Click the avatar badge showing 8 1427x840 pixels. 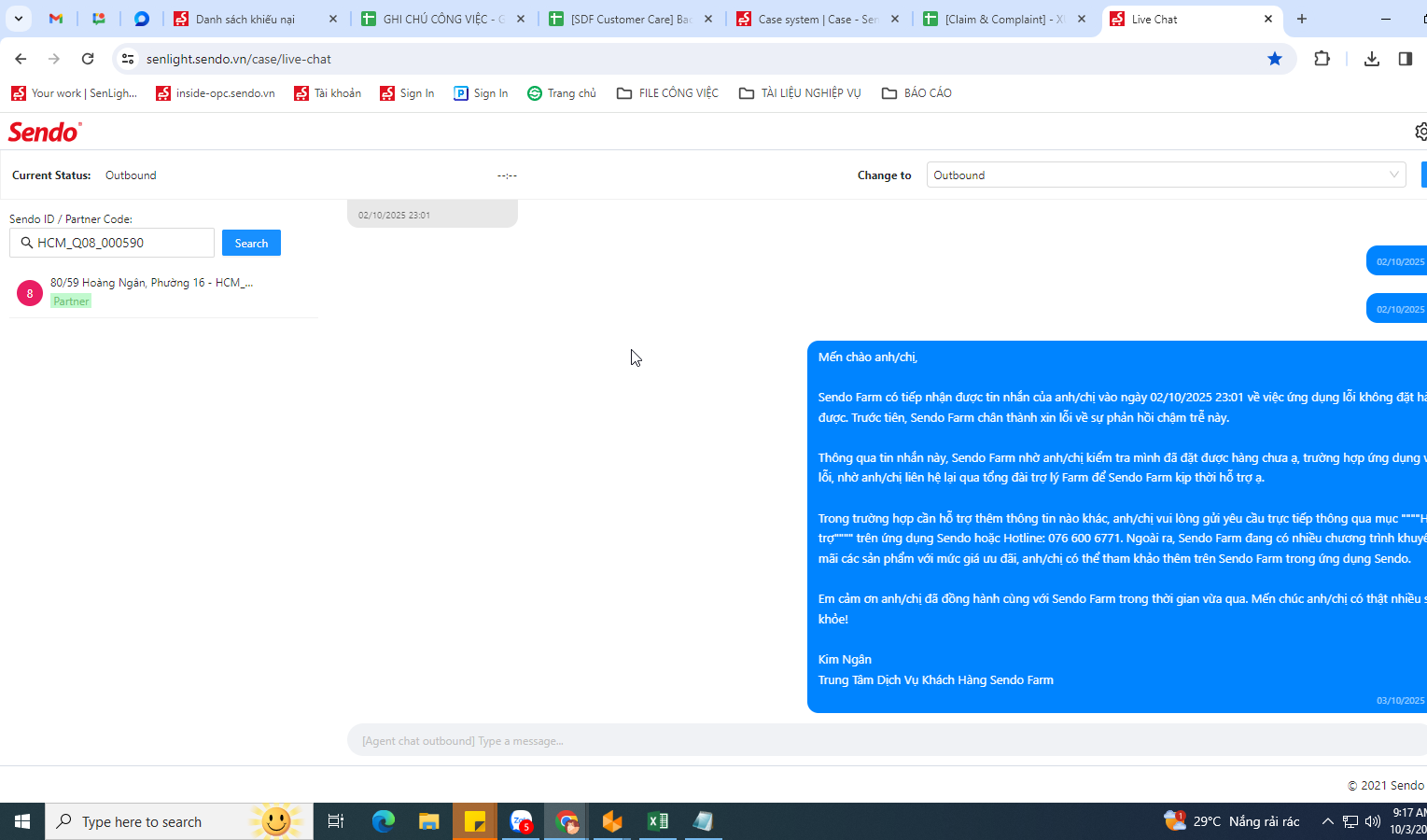[x=30, y=293]
